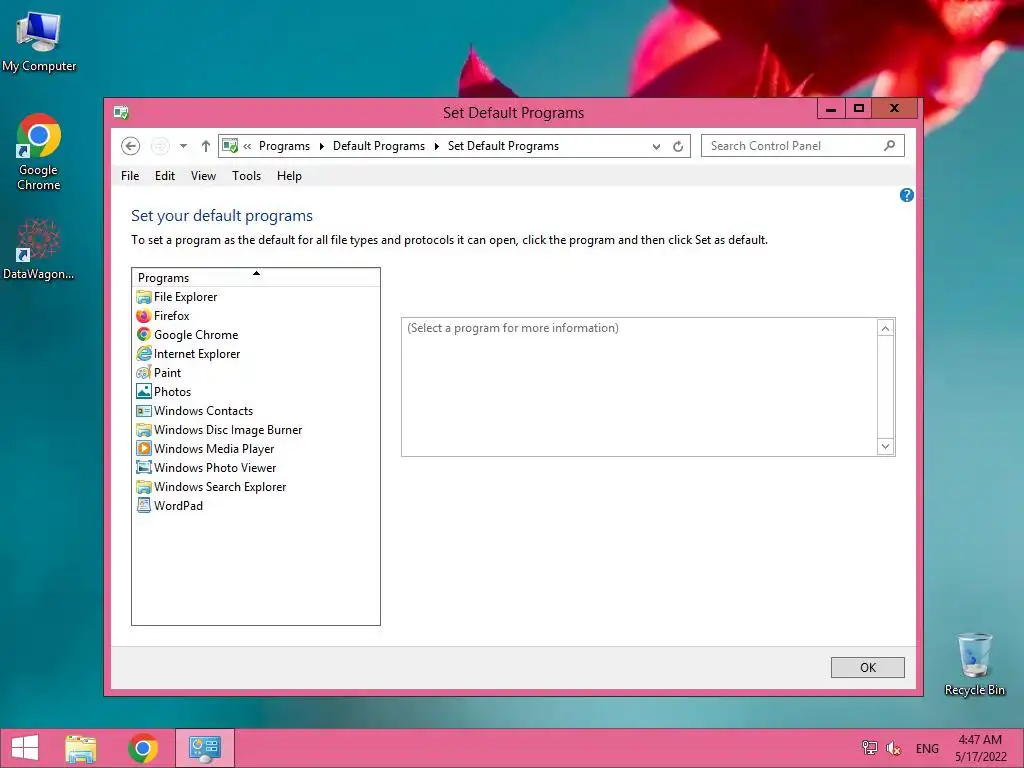Screen dimensions: 1024x768
Task: Open the File menu
Action: point(130,176)
